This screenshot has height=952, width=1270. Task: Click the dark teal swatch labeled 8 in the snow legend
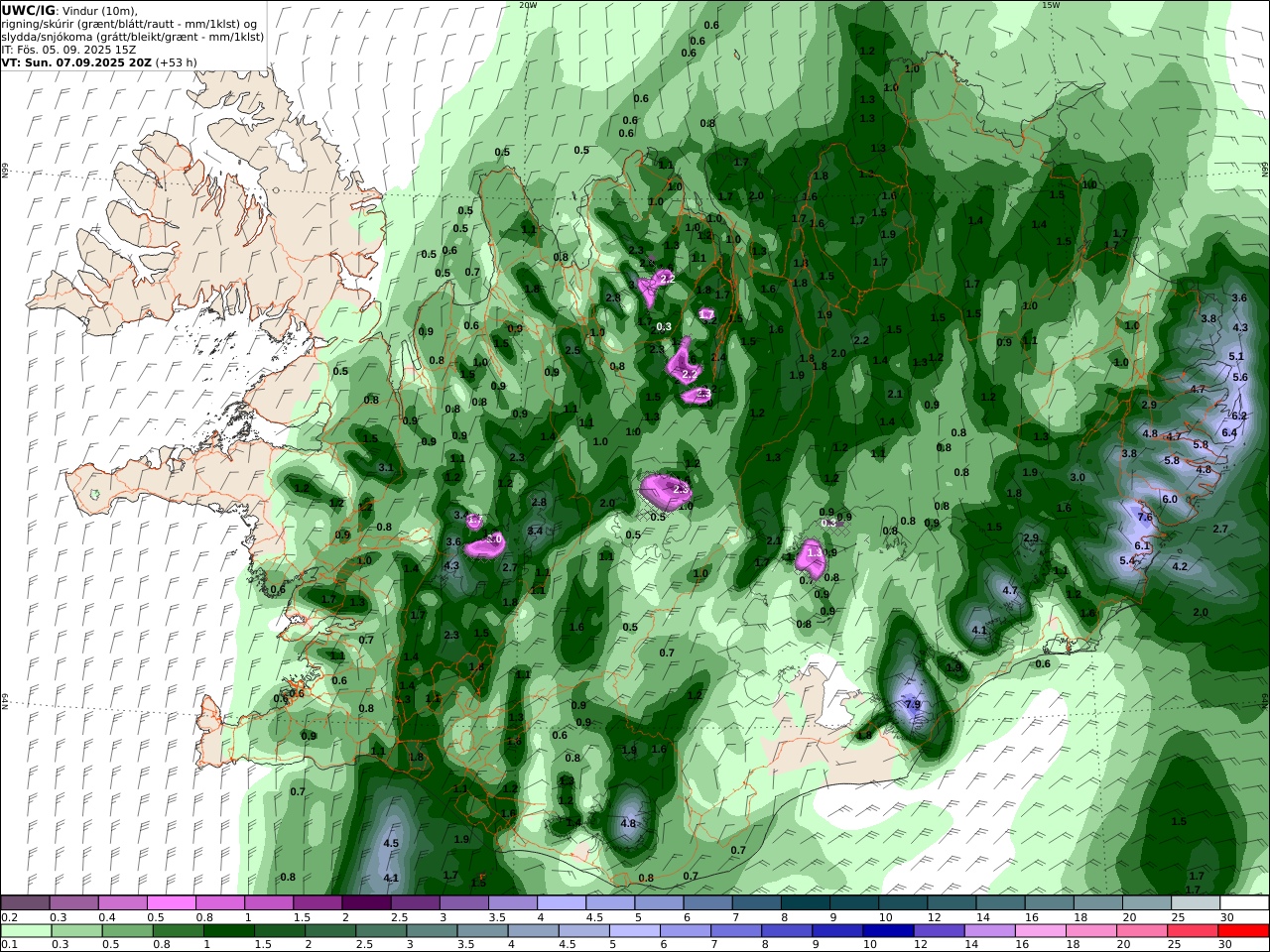point(805,903)
